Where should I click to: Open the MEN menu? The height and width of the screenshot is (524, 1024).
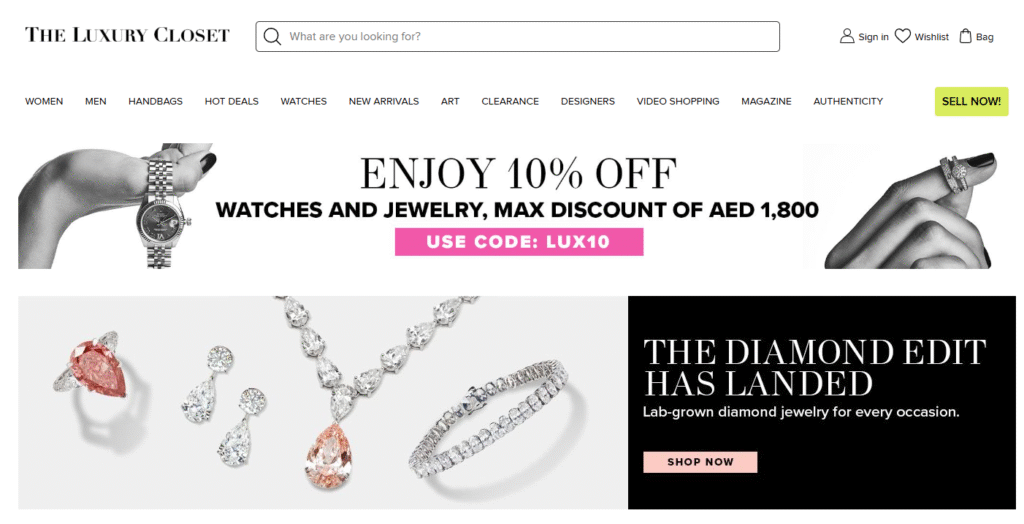pyautogui.click(x=95, y=101)
